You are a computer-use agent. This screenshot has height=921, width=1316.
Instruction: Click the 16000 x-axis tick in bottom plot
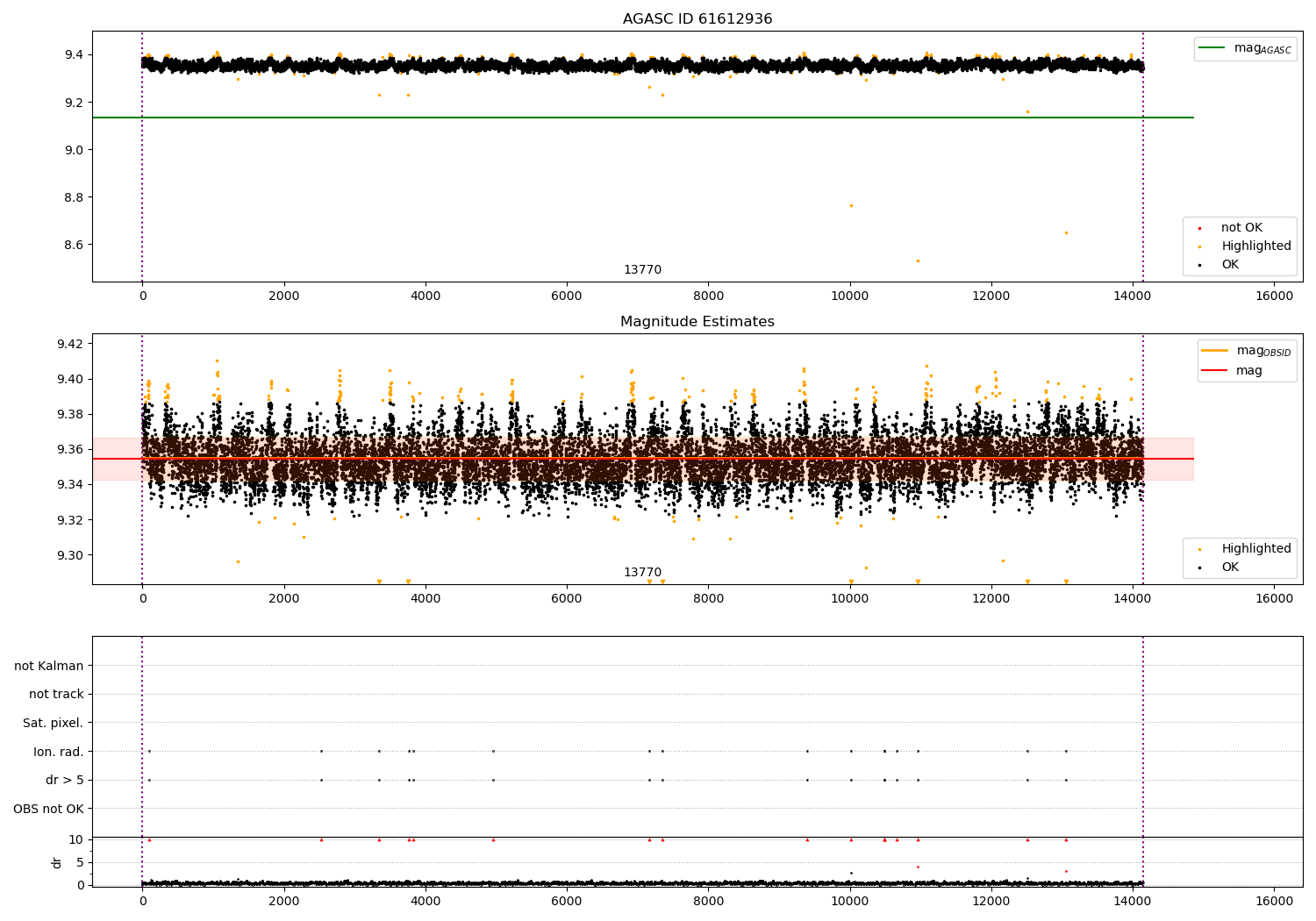[1274, 901]
